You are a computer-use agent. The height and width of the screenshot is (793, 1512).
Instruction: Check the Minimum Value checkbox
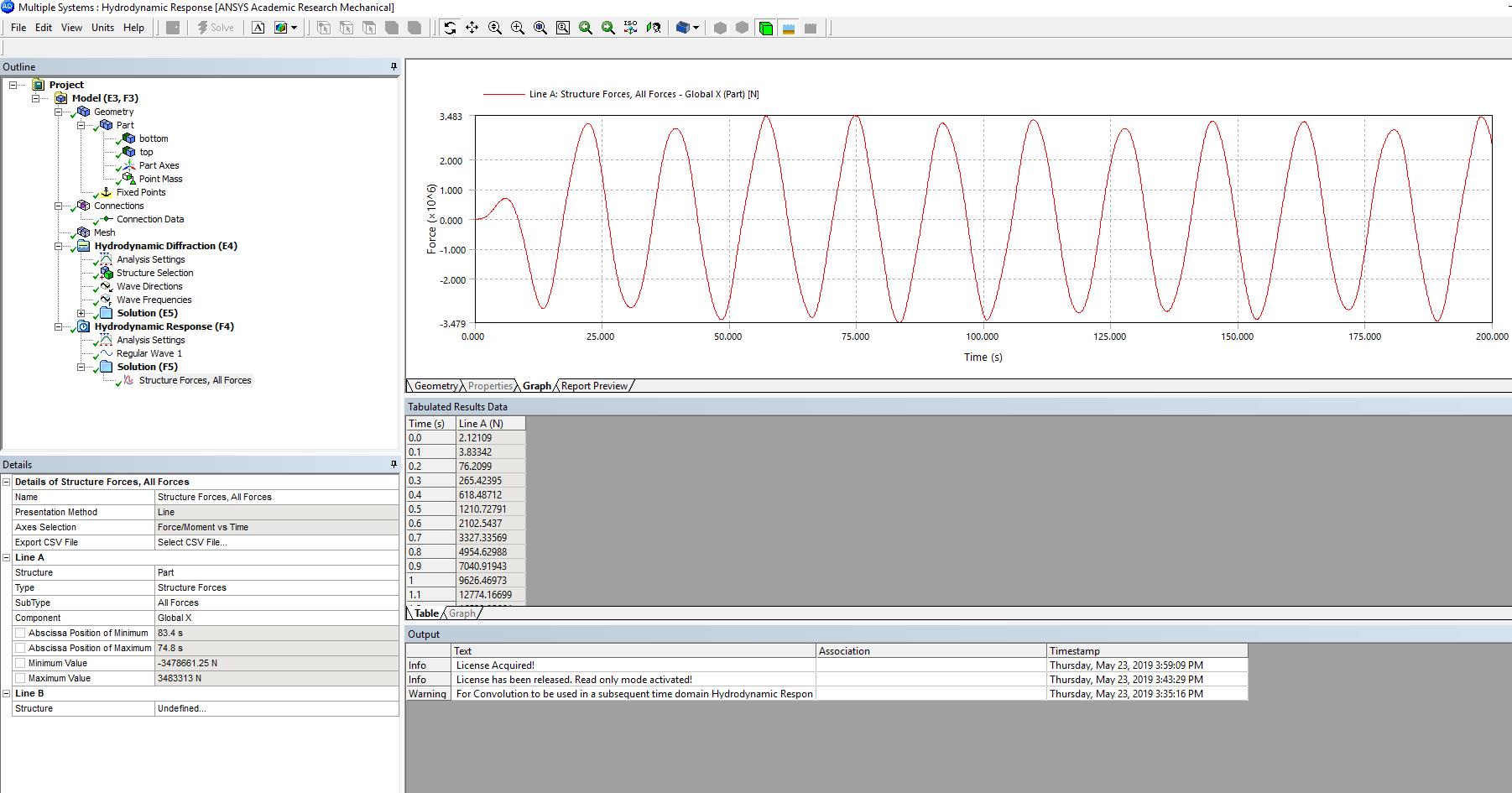(x=21, y=663)
